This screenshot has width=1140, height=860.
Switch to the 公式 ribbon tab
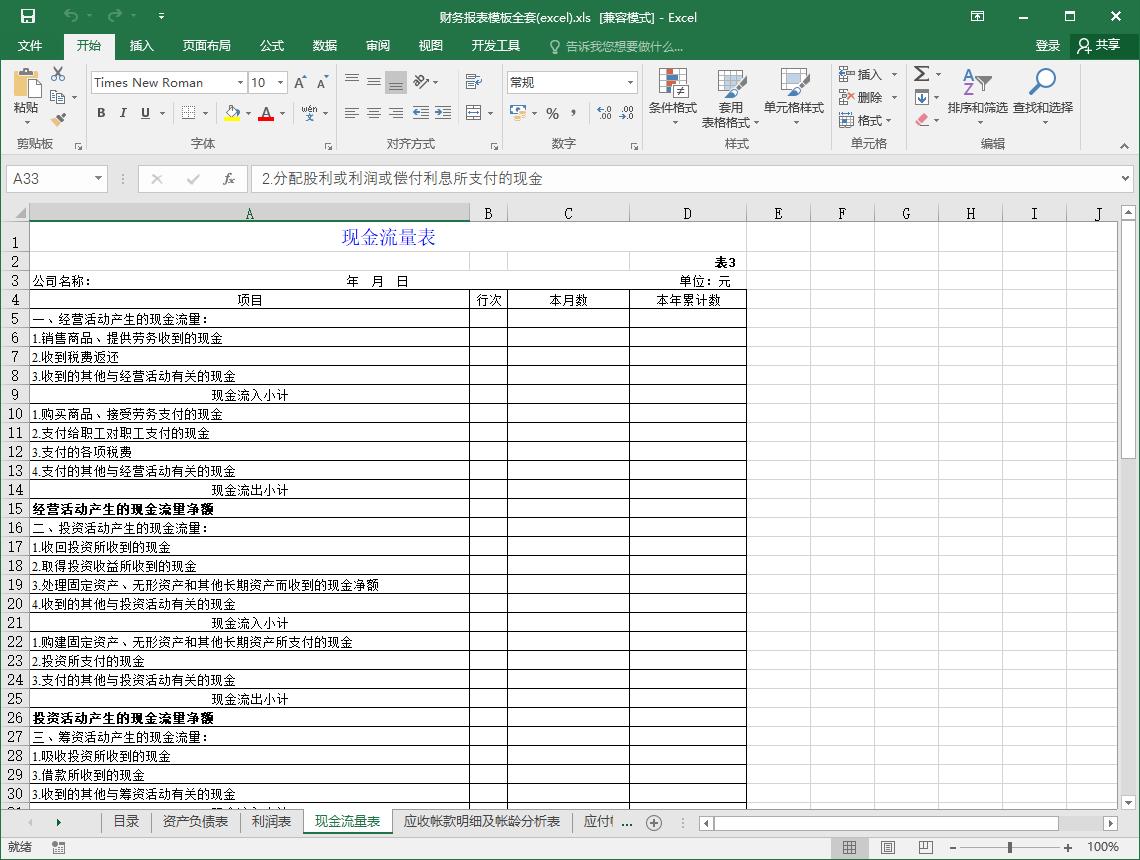pos(271,45)
